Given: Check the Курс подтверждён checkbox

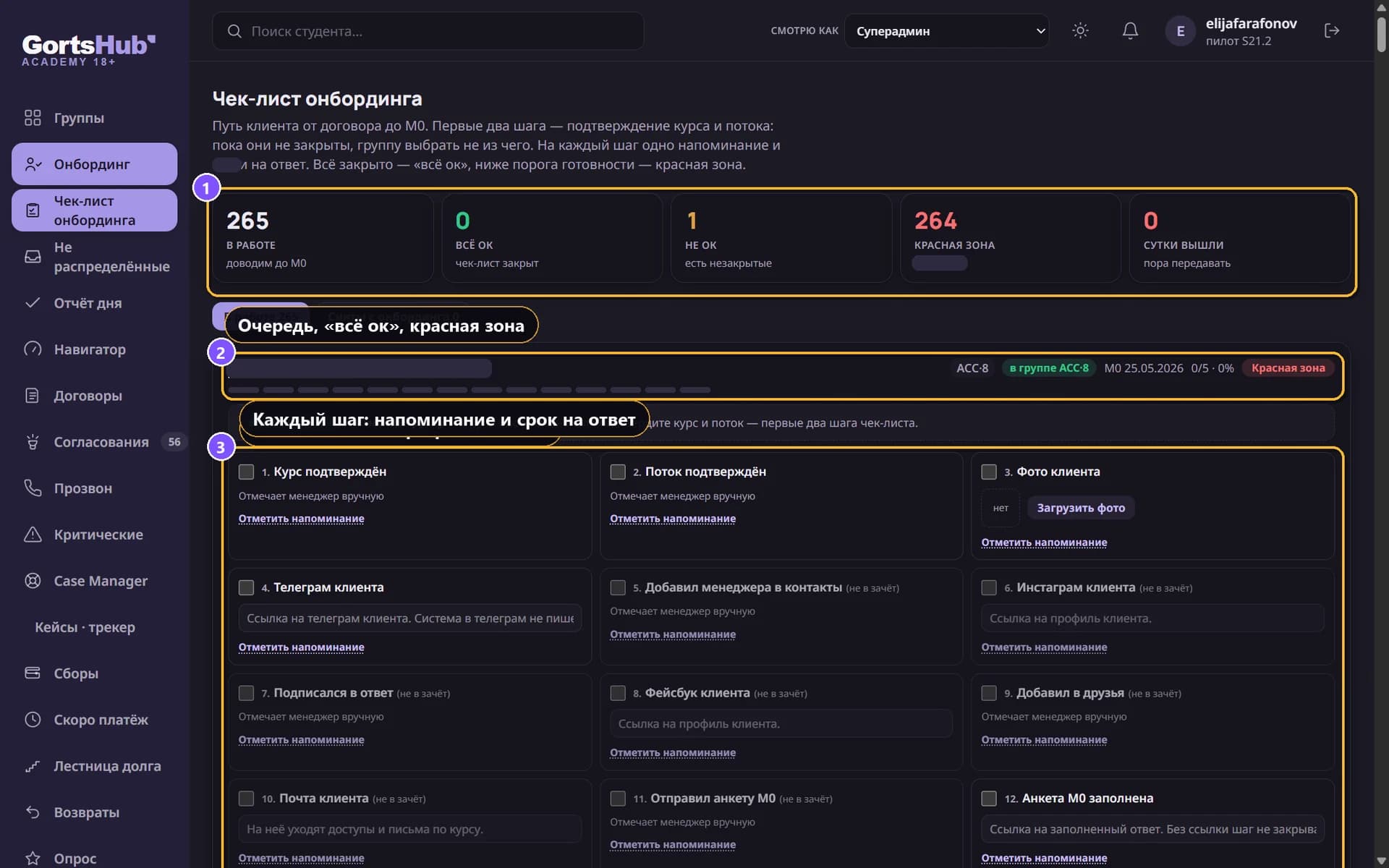Looking at the screenshot, I should point(246,472).
